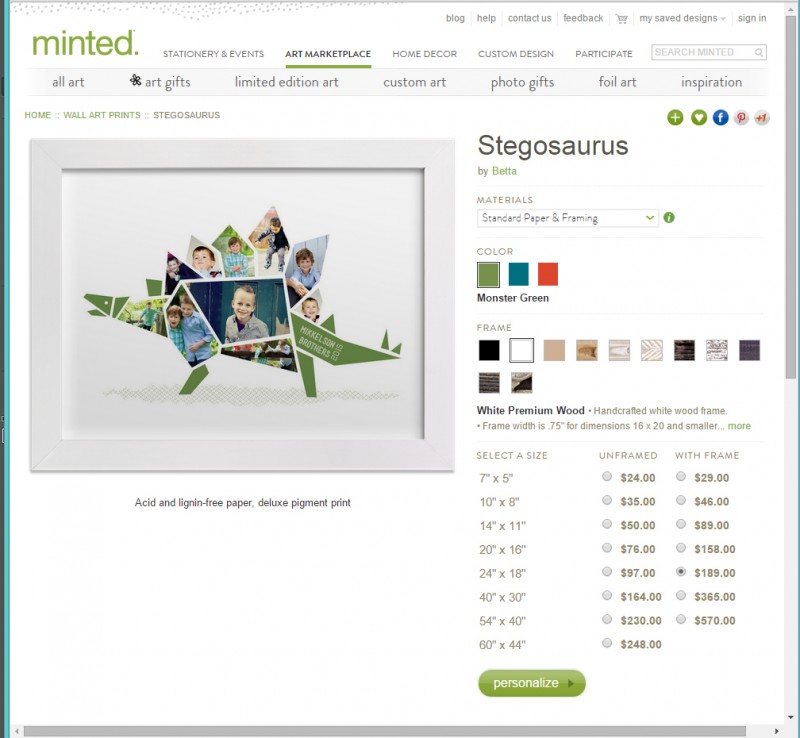Open the Standard Paper & Framing dropdown
Image resolution: width=800 pixels, height=738 pixels.
(x=567, y=218)
